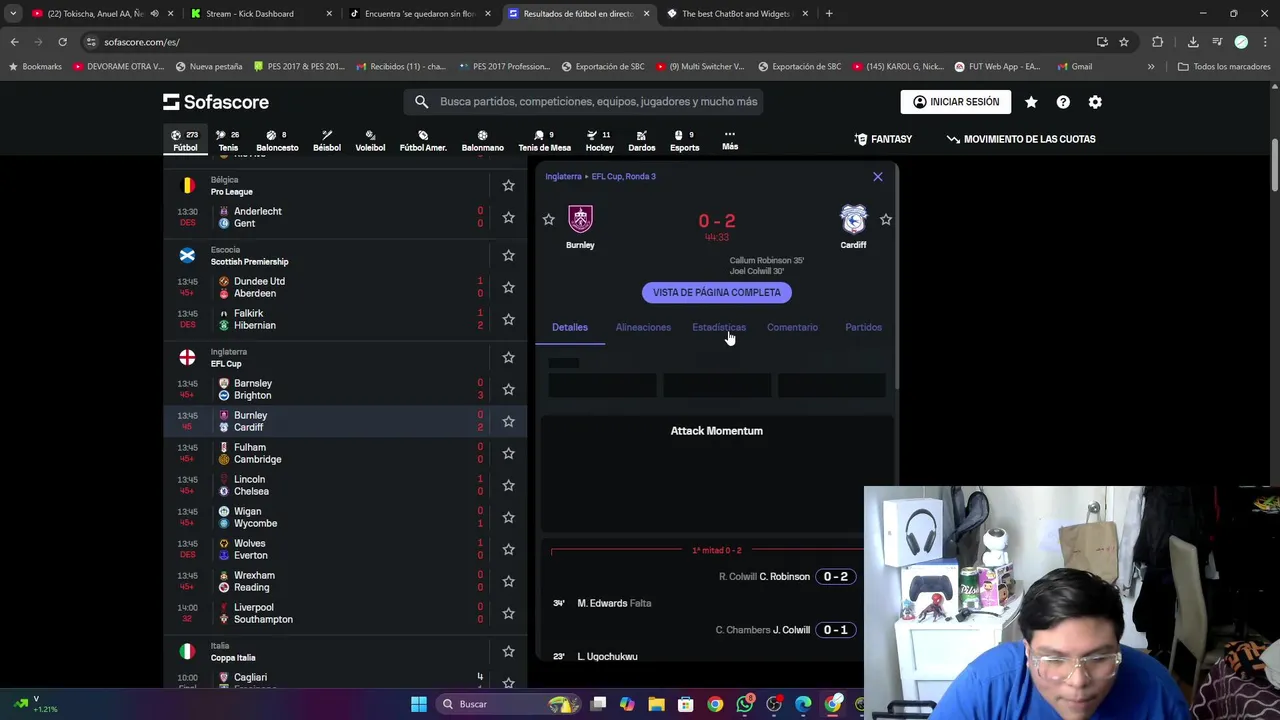The height and width of the screenshot is (720, 1280).
Task: Open the Tenis de Mesa category
Action: click(544, 141)
